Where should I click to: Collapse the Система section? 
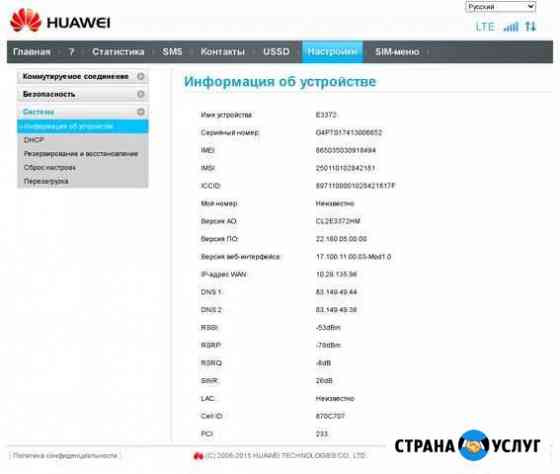[x=82, y=112]
